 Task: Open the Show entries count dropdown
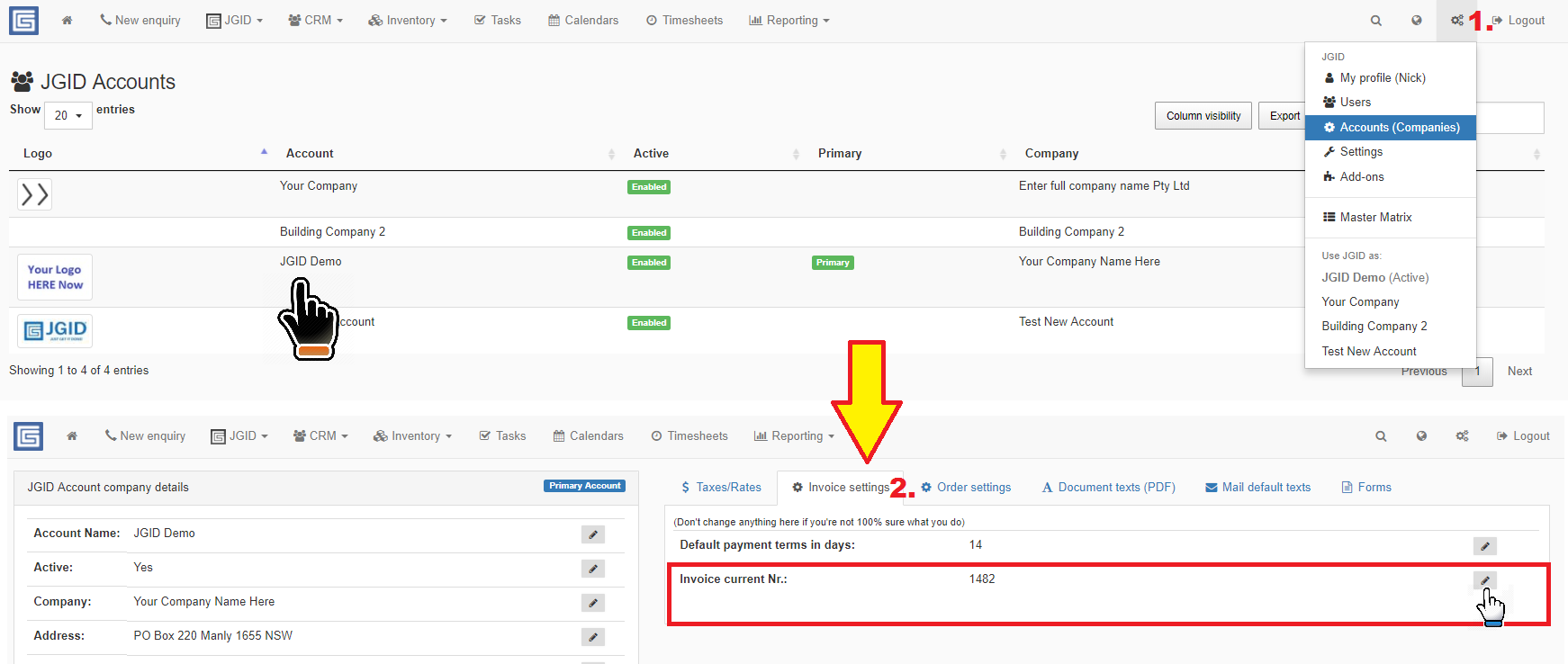click(x=68, y=115)
